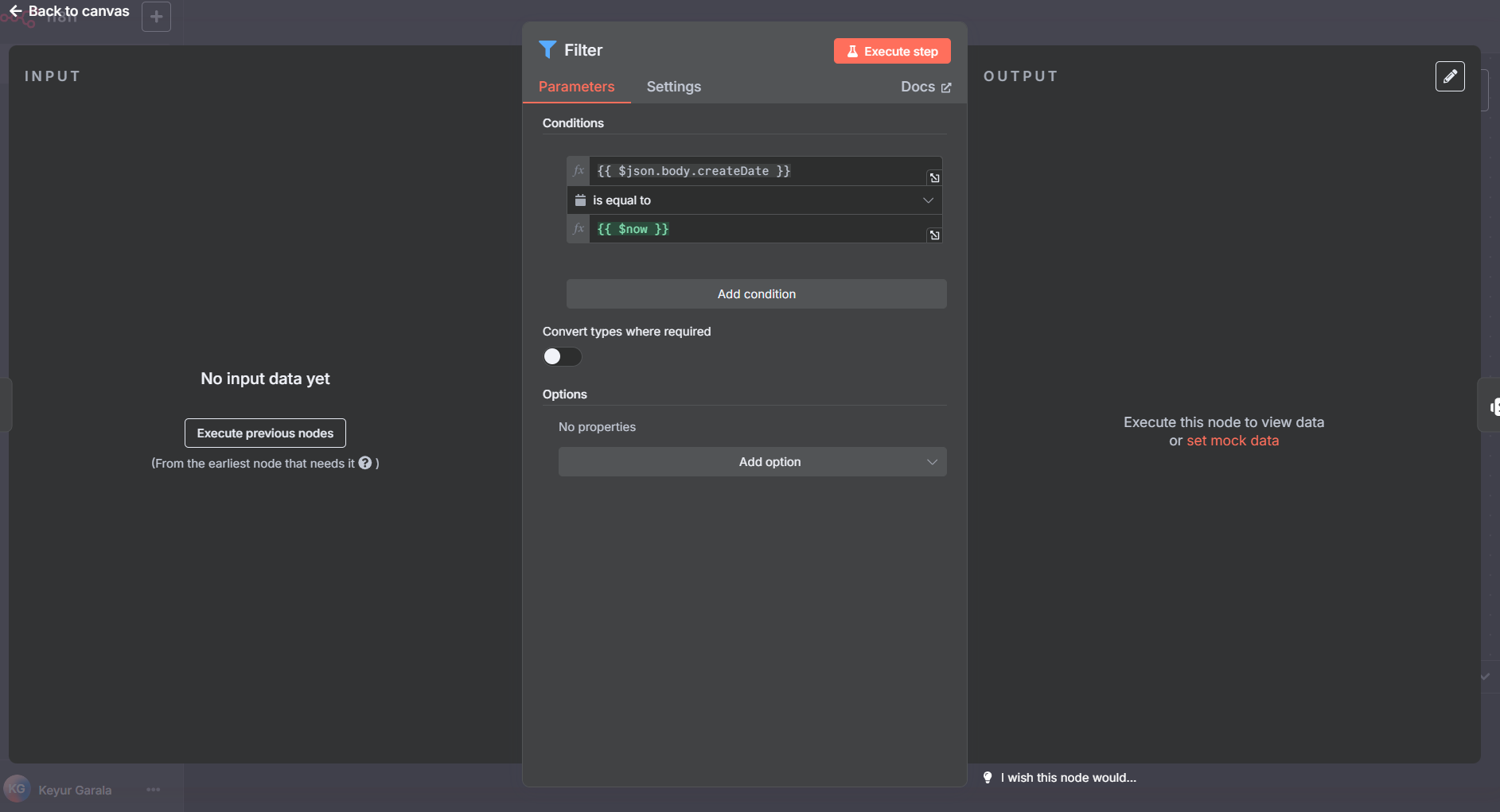The image size is (1500, 812).
Task: Click the lightbulb feedback icon
Action: tap(988, 778)
